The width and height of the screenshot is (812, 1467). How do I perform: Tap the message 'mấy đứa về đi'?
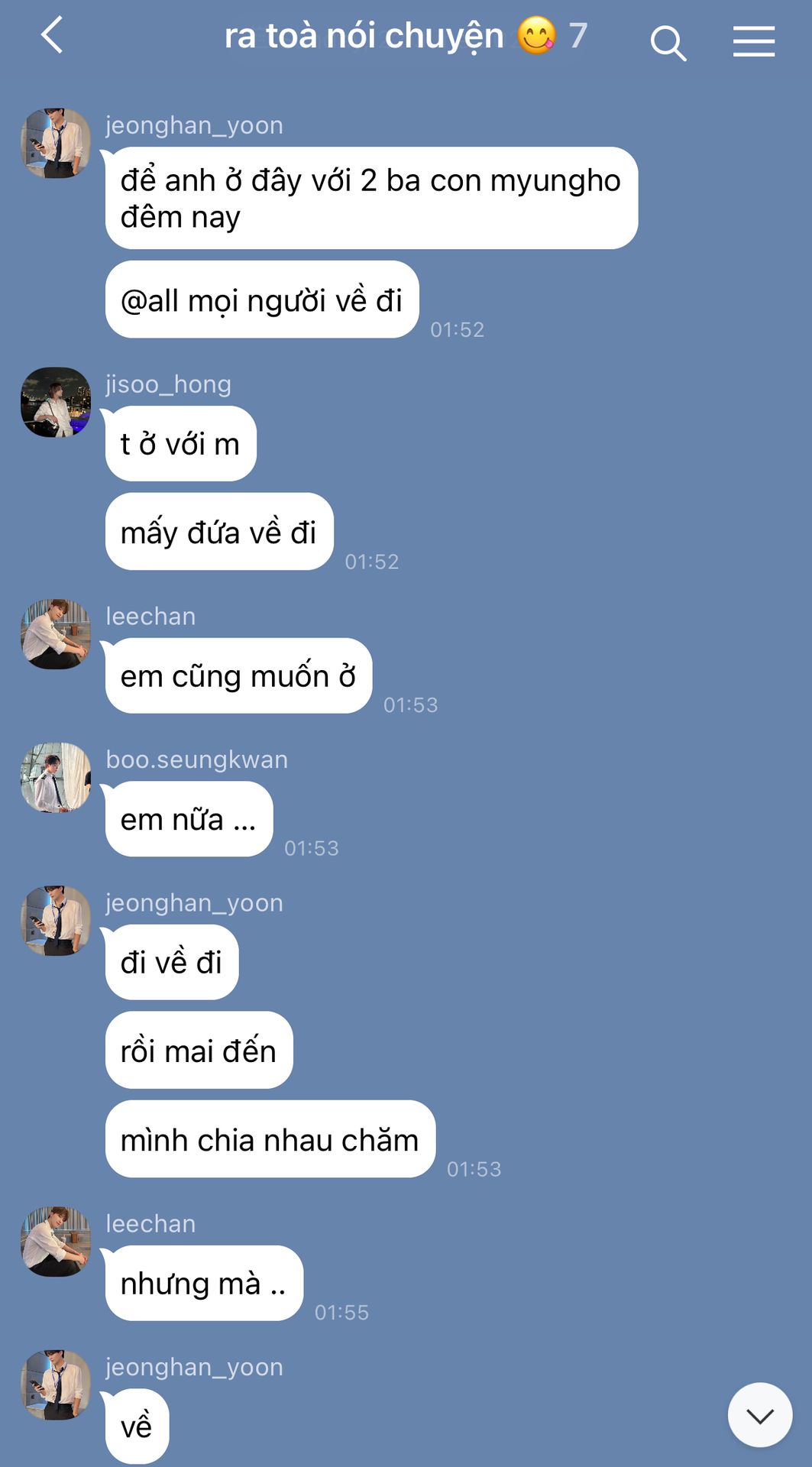(219, 531)
